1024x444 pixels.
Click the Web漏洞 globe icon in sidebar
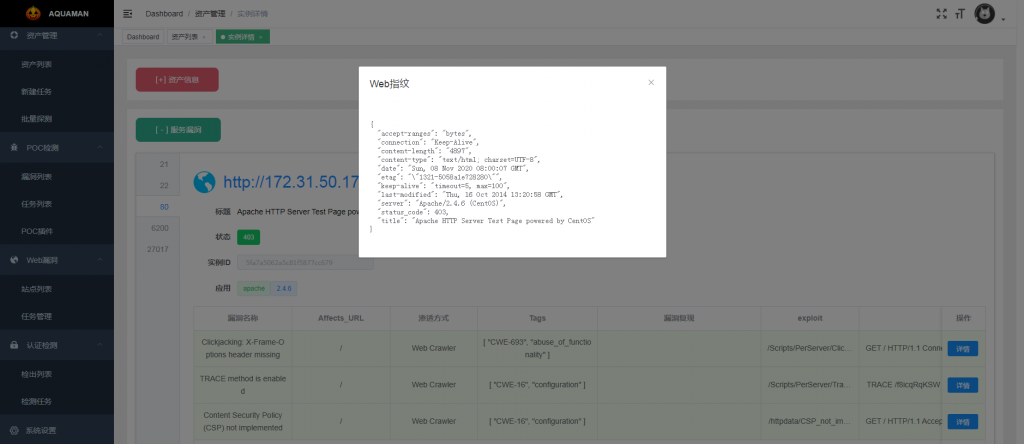tap(14, 260)
